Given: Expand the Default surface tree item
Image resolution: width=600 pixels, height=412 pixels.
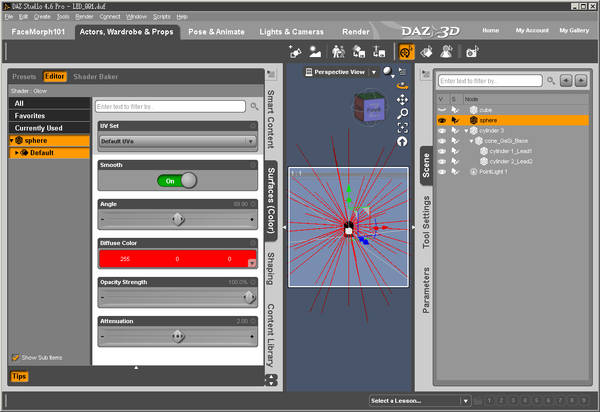Looking at the screenshot, I should tap(17, 153).
